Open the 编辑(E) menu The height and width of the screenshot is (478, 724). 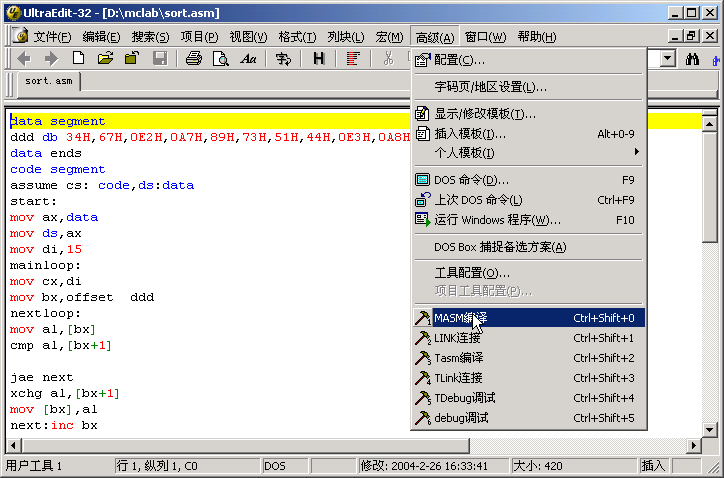101,37
